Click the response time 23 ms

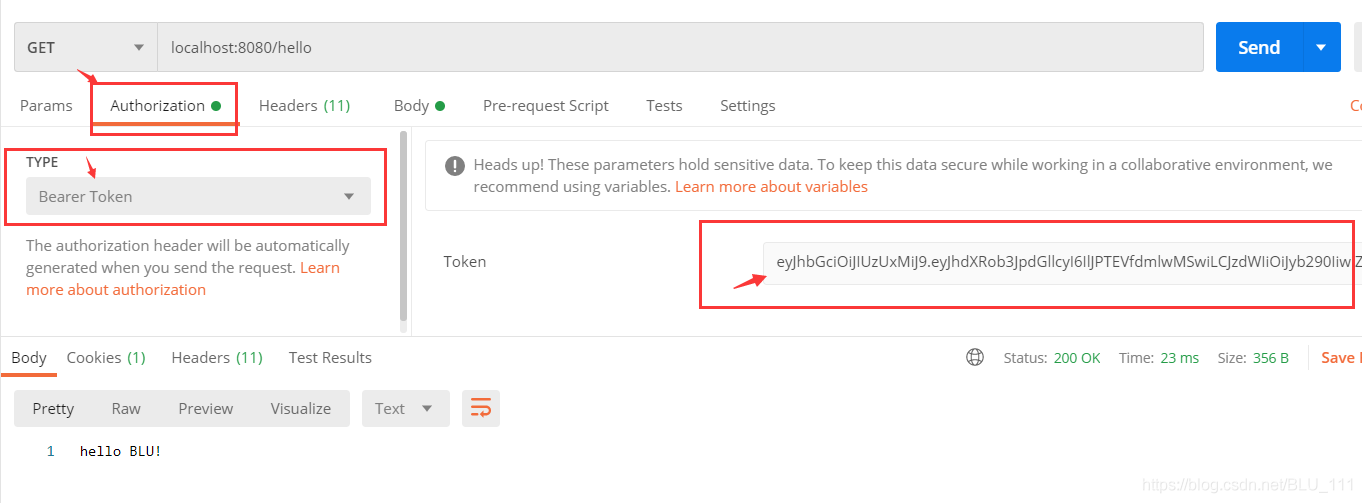pyautogui.click(x=1181, y=358)
